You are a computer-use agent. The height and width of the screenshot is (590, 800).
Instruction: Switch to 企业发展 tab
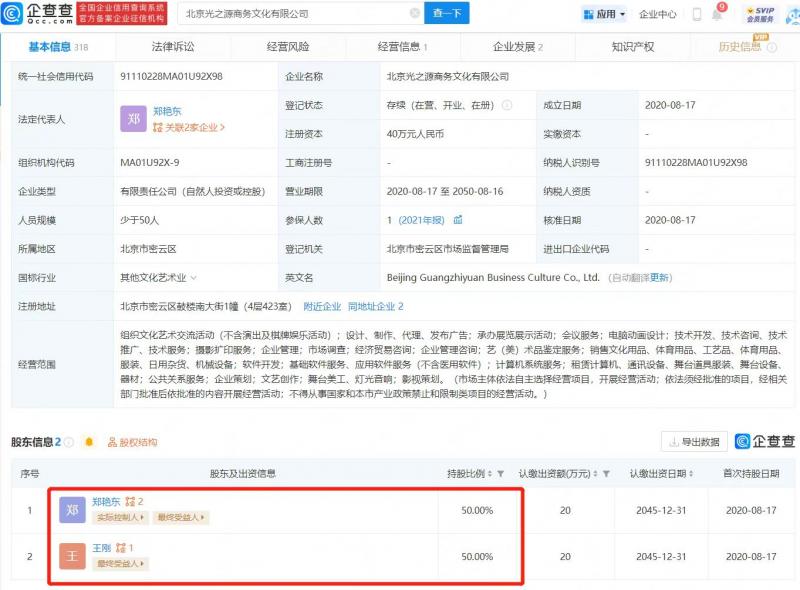517,47
